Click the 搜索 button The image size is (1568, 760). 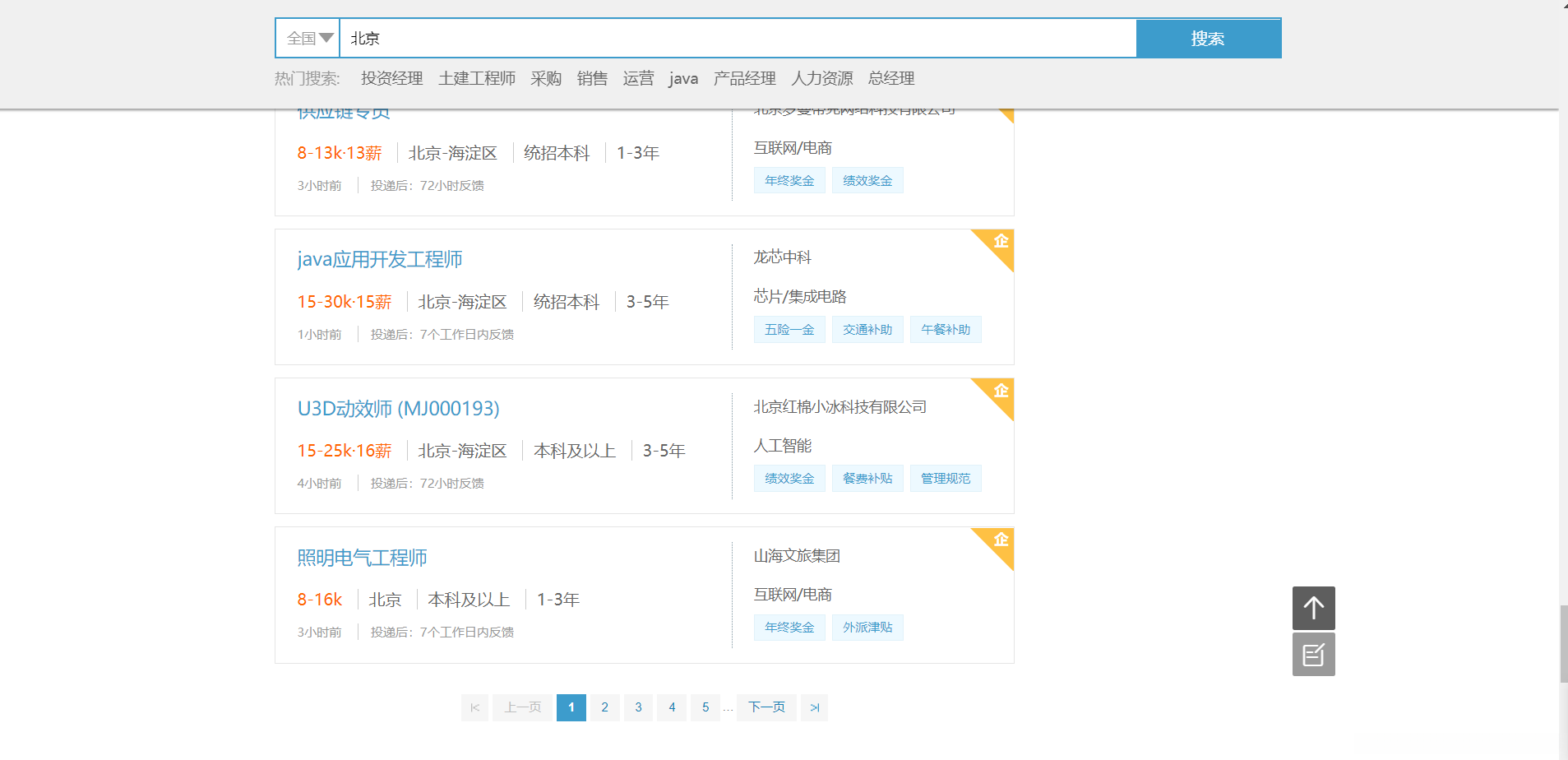[1208, 39]
